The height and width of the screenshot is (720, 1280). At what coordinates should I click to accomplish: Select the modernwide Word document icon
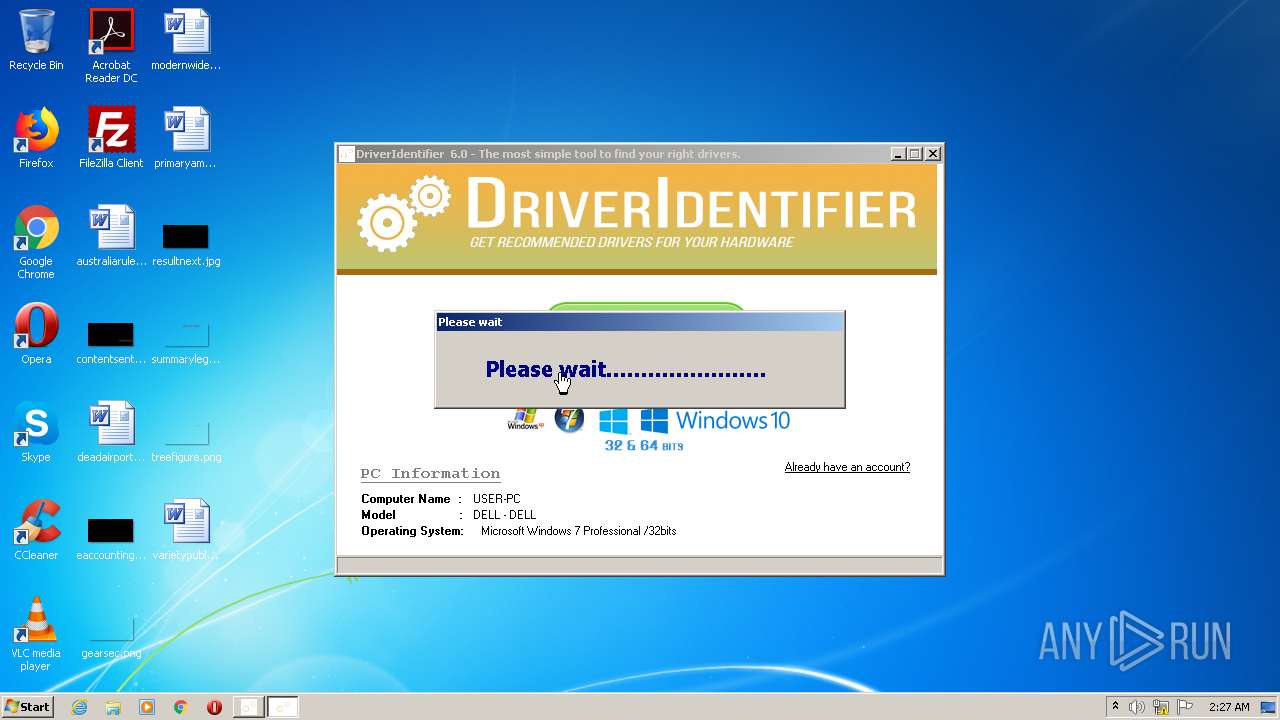point(186,40)
